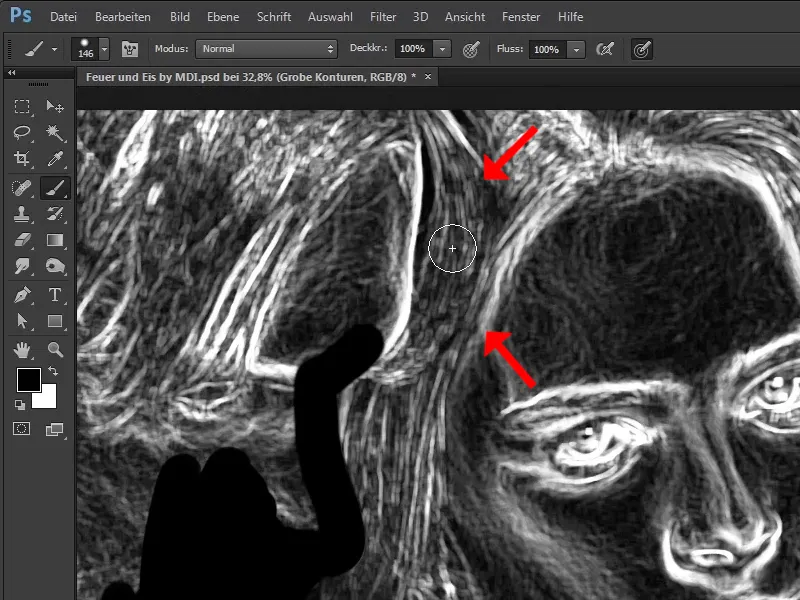The image size is (800, 600).
Task: Select the Path Selection tool
Action: tap(21, 321)
